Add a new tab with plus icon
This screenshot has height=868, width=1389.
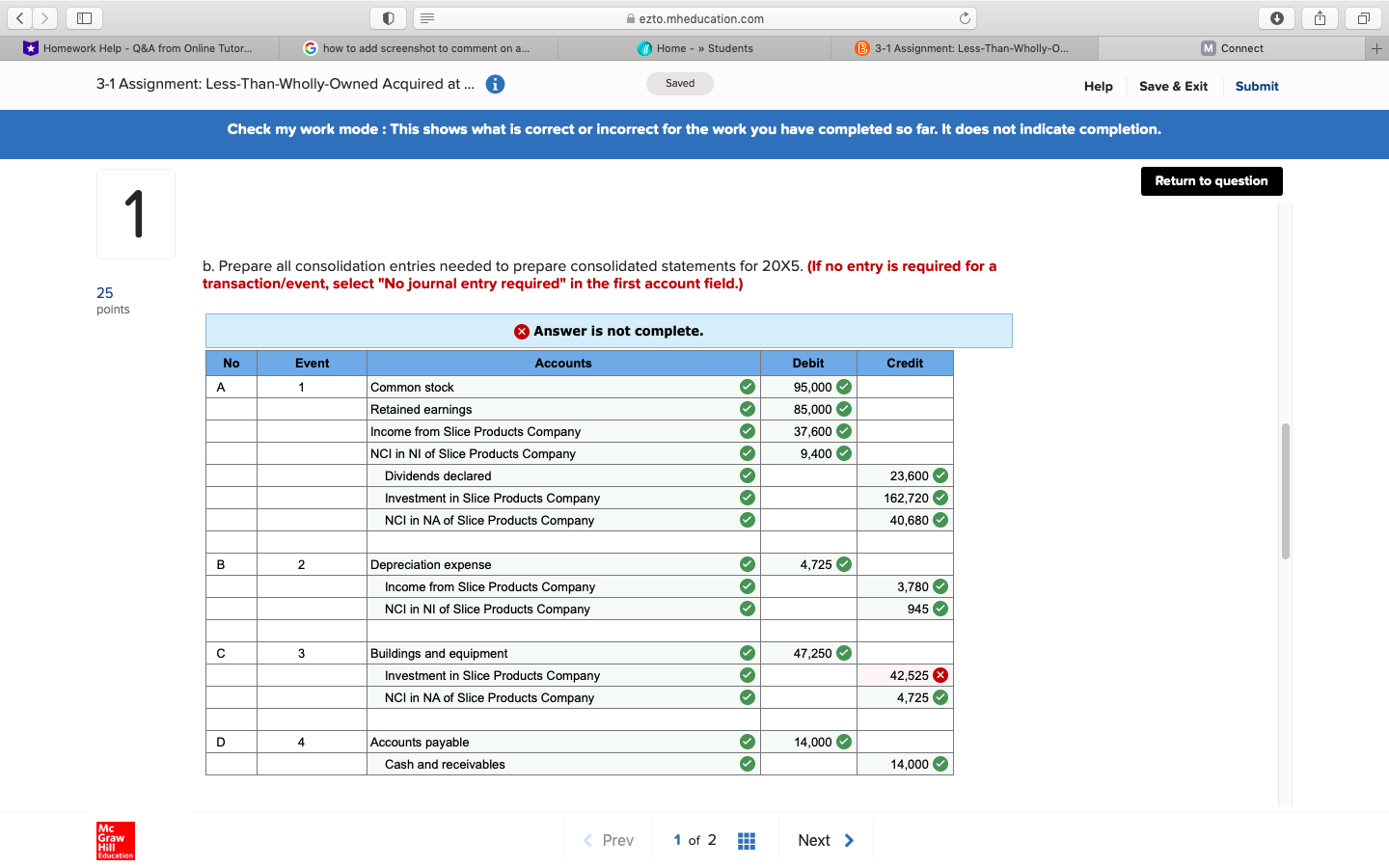tap(1376, 48)
